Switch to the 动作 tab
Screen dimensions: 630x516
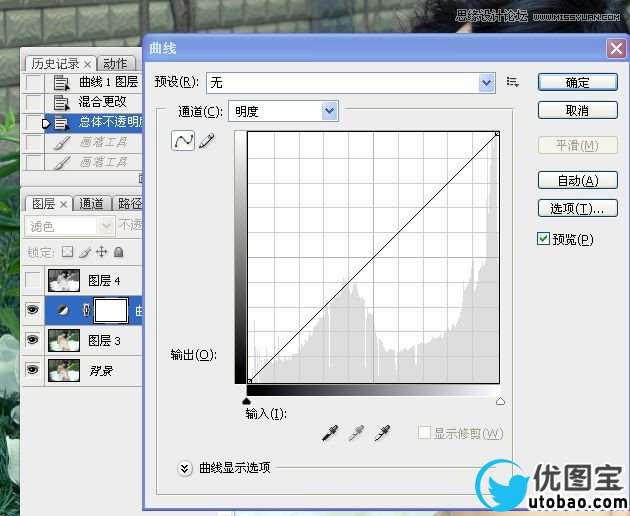coord(115,64)
